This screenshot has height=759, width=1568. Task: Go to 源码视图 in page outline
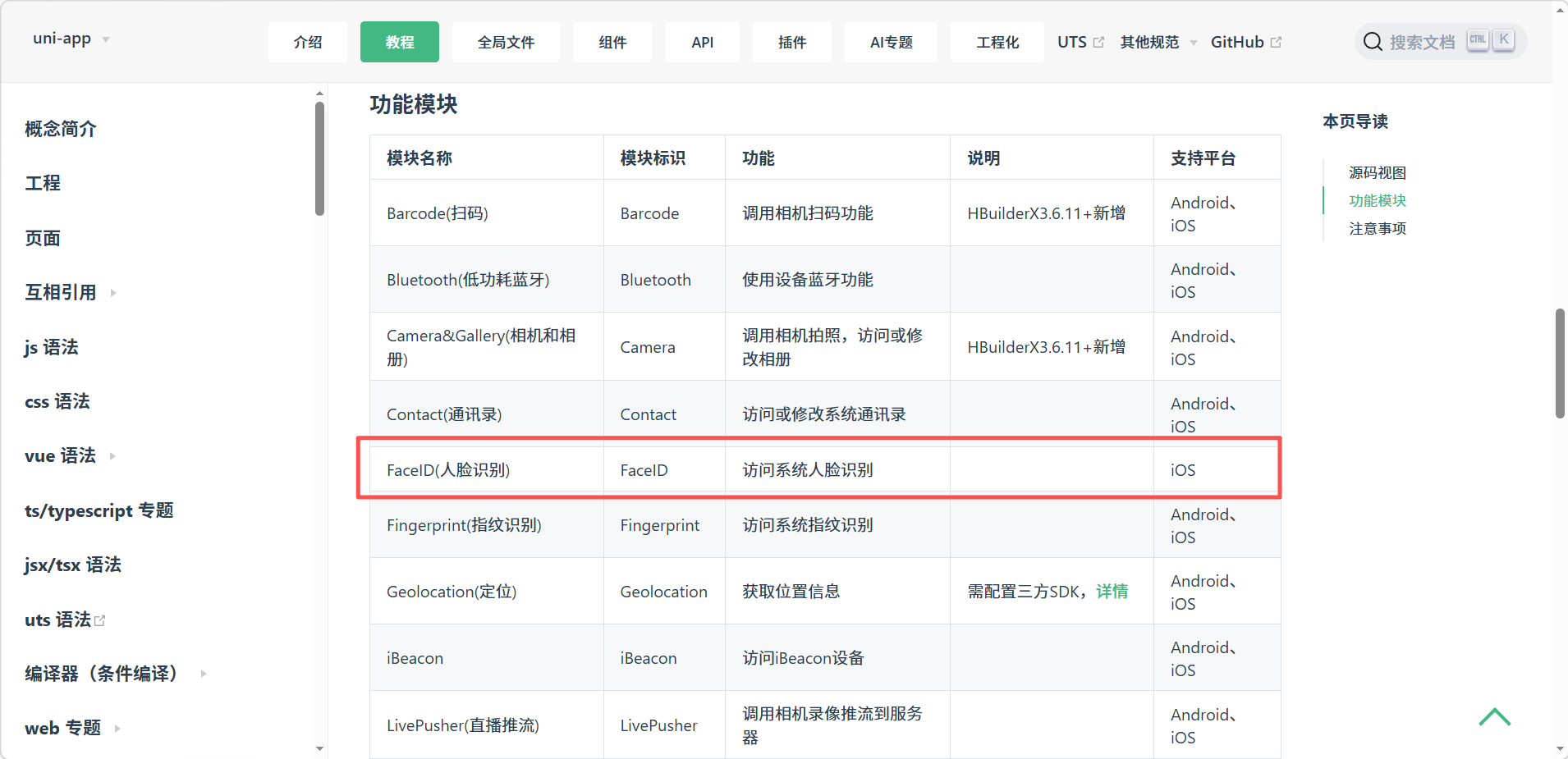1377,173
